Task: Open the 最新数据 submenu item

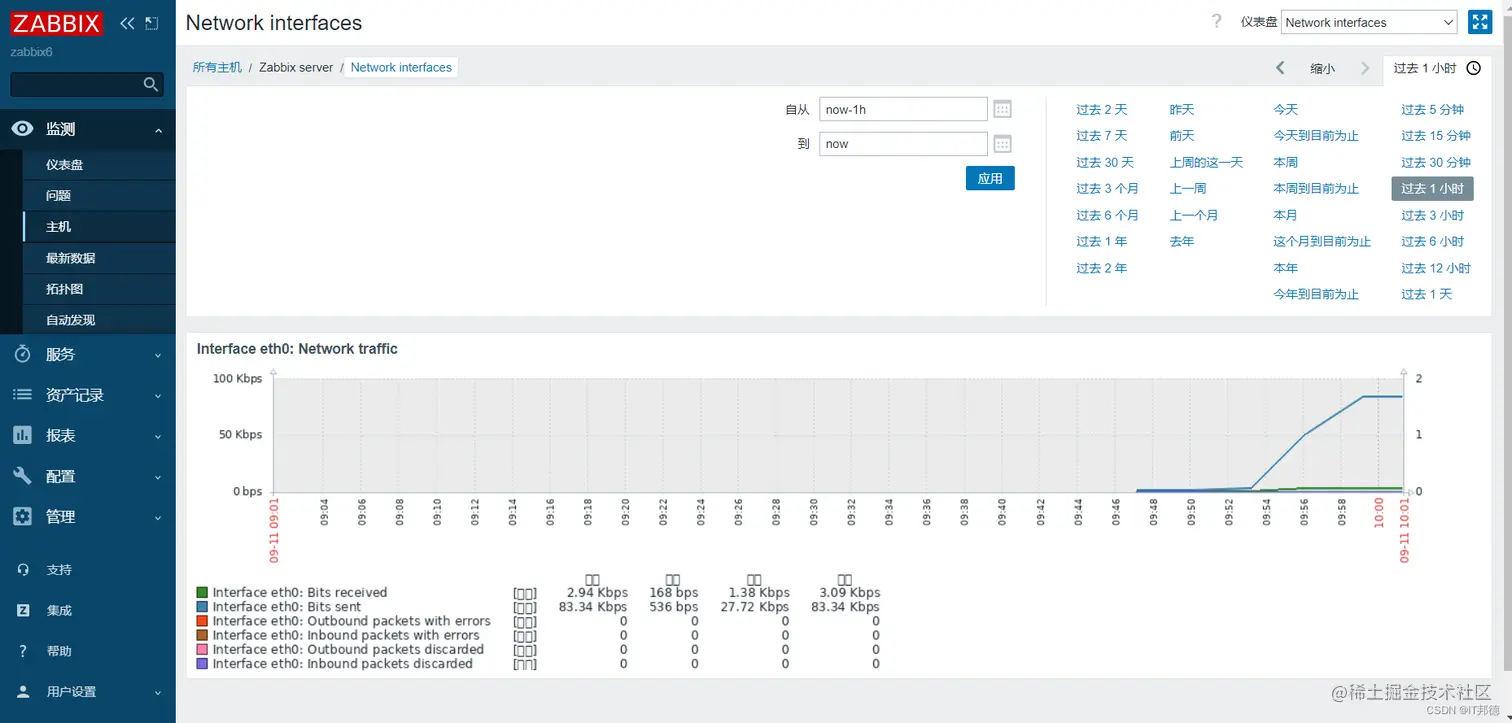Action: coord(99,258)
